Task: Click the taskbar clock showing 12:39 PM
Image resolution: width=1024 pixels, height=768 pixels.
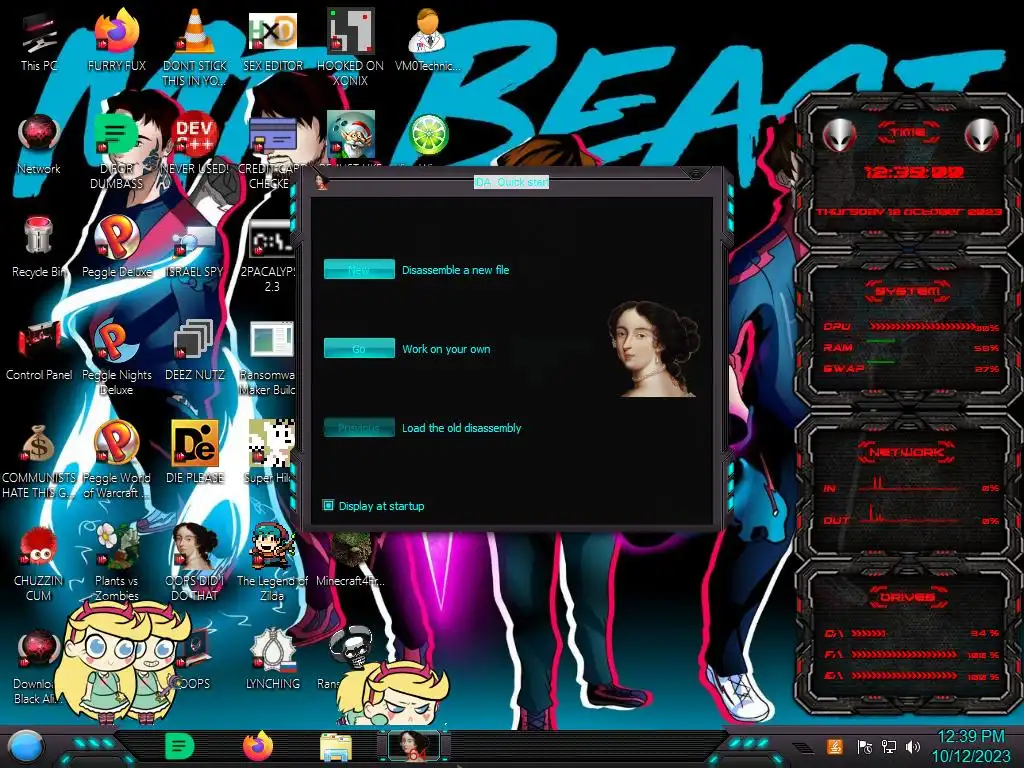Action: 970,746
